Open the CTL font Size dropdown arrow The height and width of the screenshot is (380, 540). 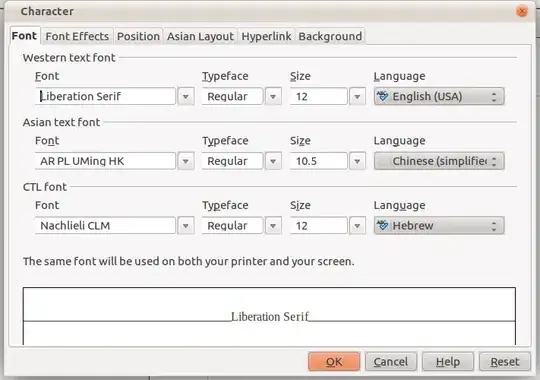coord(357,226)
